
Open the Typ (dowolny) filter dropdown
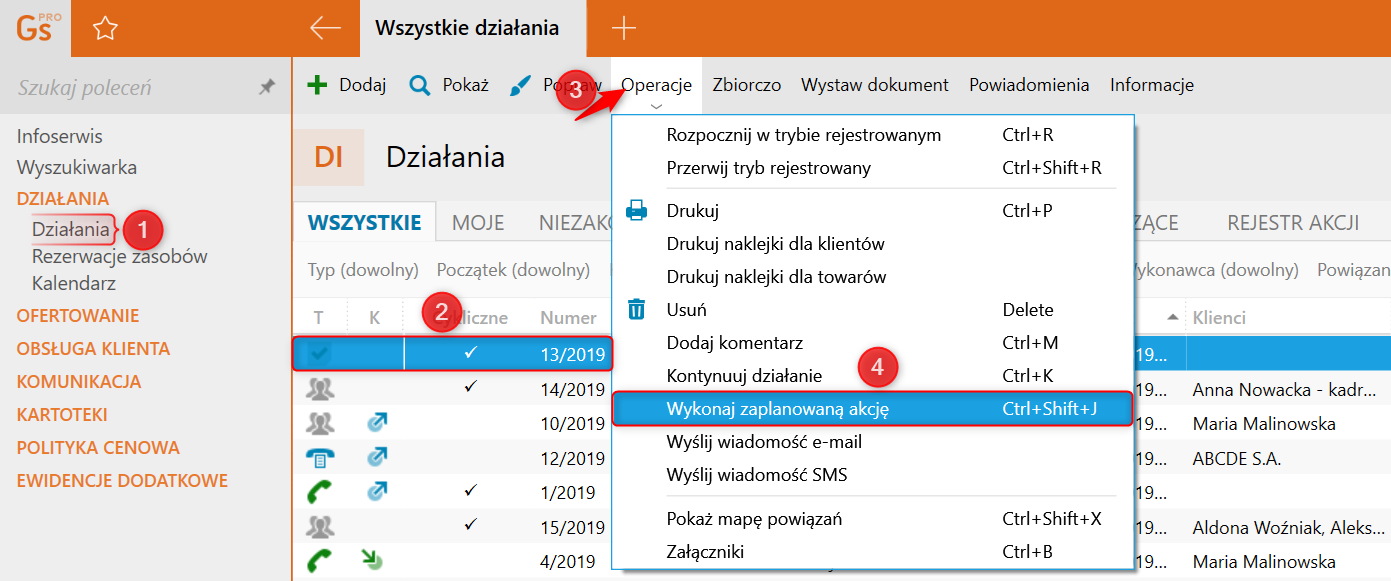click(362, 270)
